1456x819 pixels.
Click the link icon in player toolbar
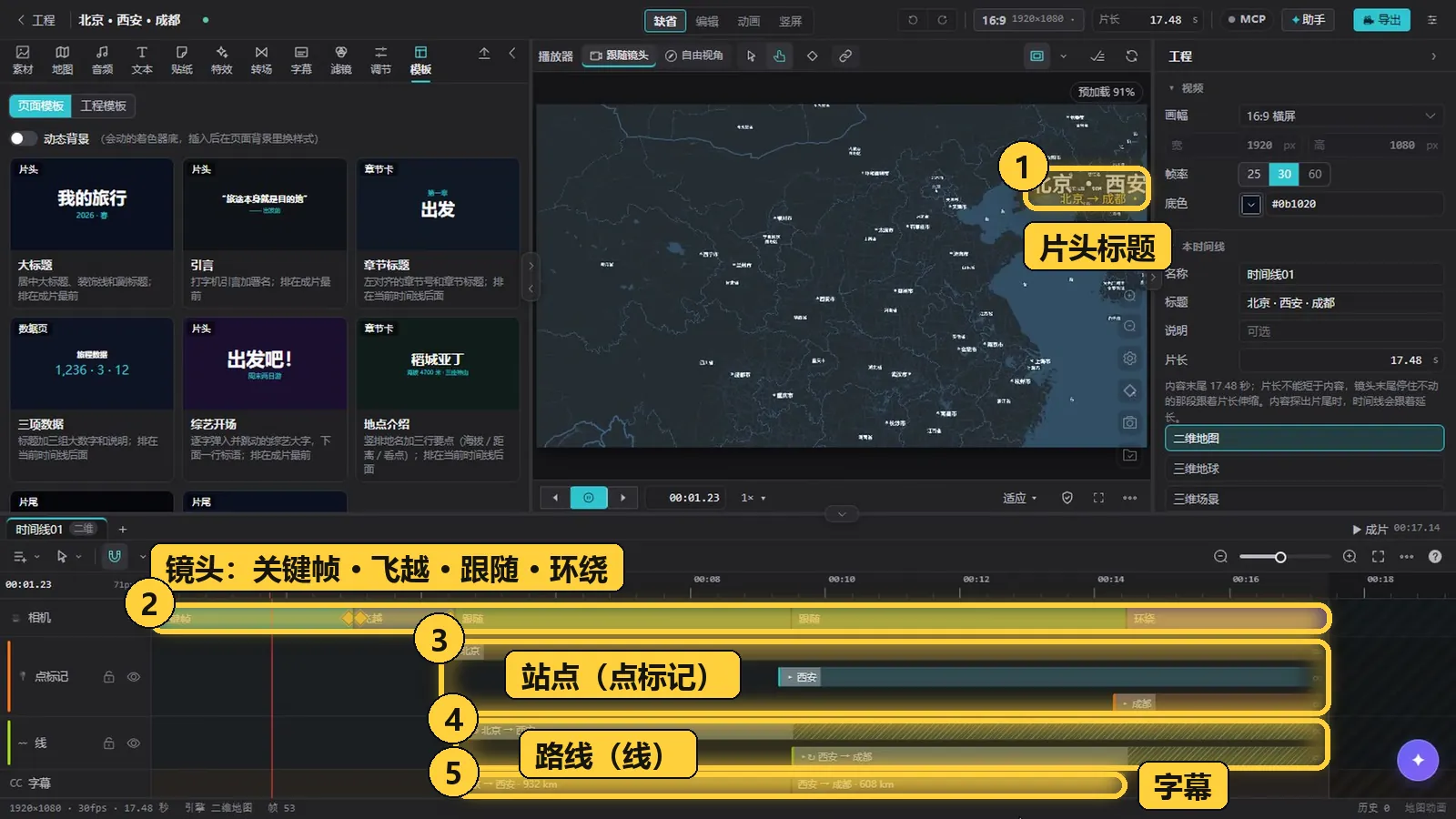845,56
